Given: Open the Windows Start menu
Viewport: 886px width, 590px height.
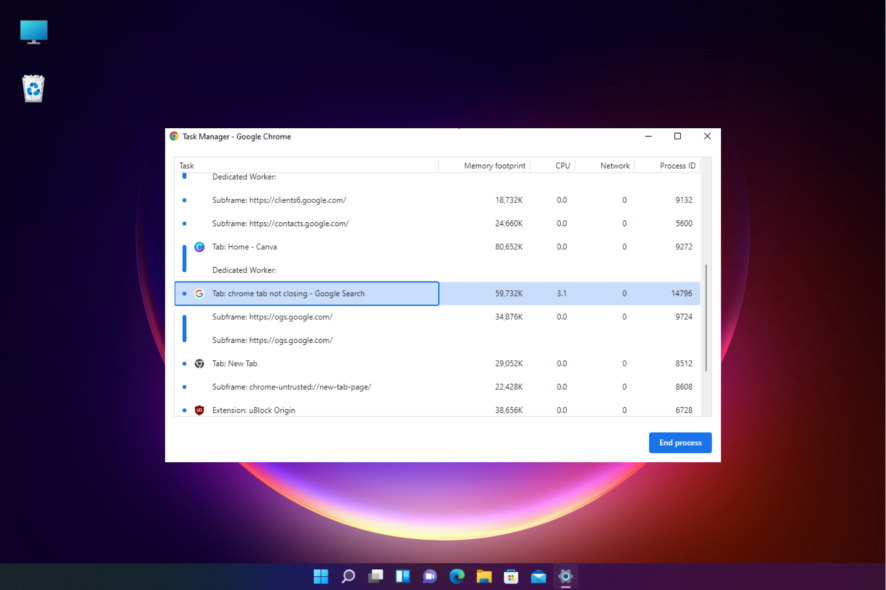Looking at the screenshot, I should (321, 576).
